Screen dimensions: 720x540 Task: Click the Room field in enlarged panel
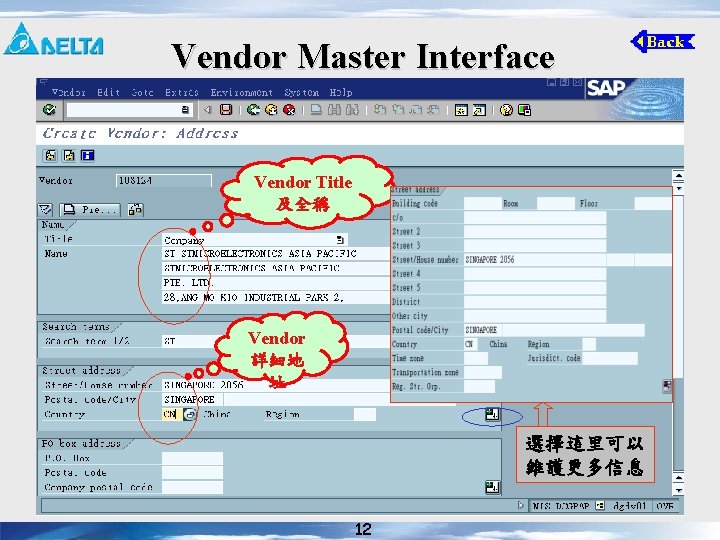[556, 203]
